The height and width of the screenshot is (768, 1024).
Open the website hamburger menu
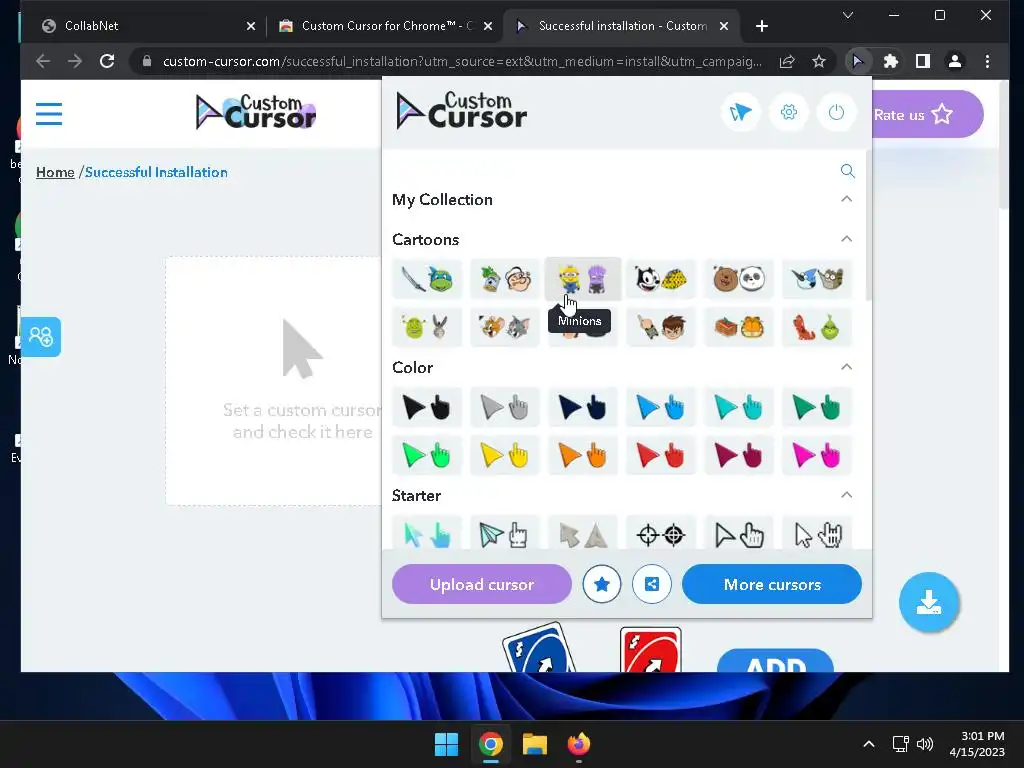coord(49,114)
